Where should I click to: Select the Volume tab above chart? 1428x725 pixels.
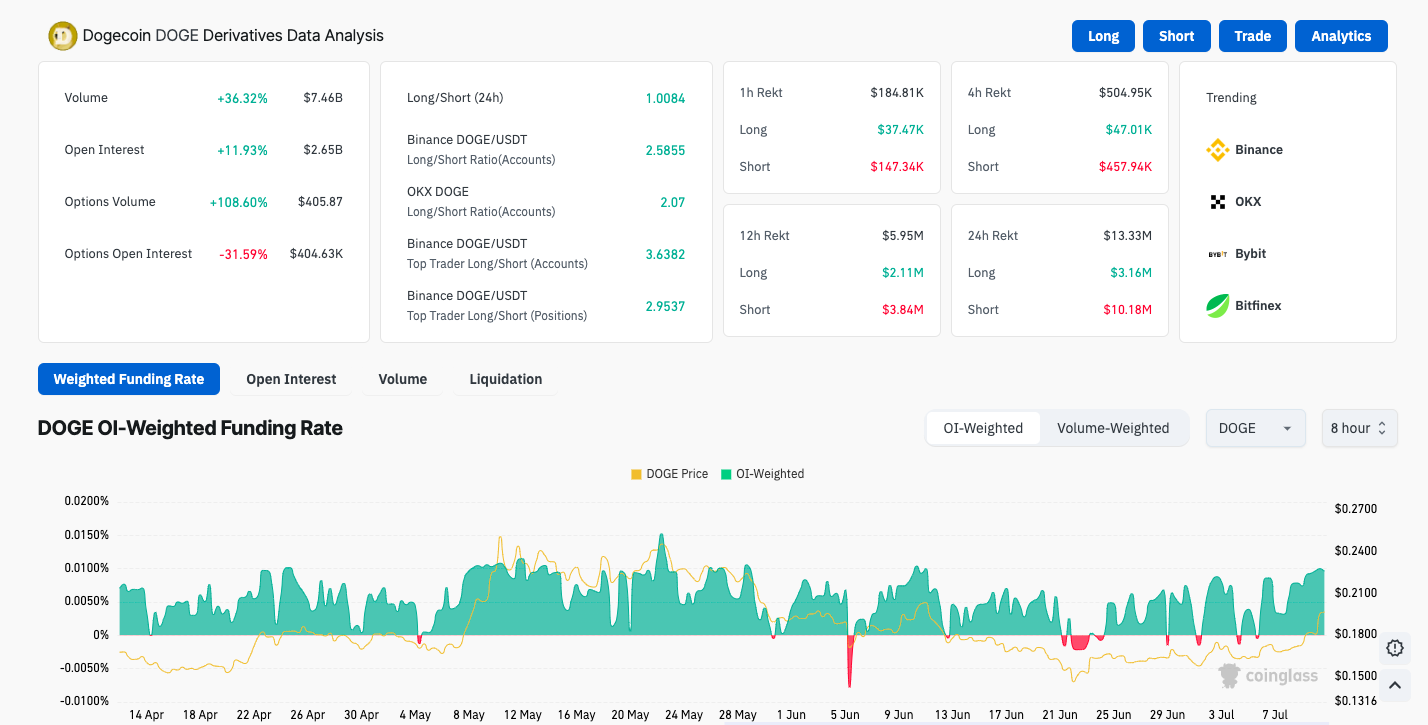coord(402,379)
